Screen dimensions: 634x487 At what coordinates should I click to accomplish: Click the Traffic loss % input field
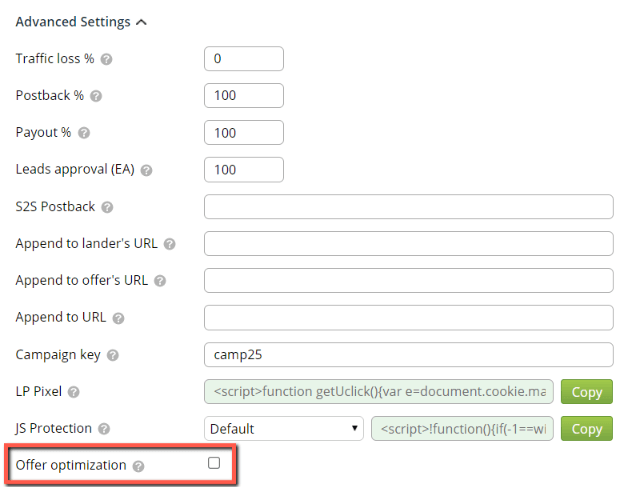tap(243, 59)
